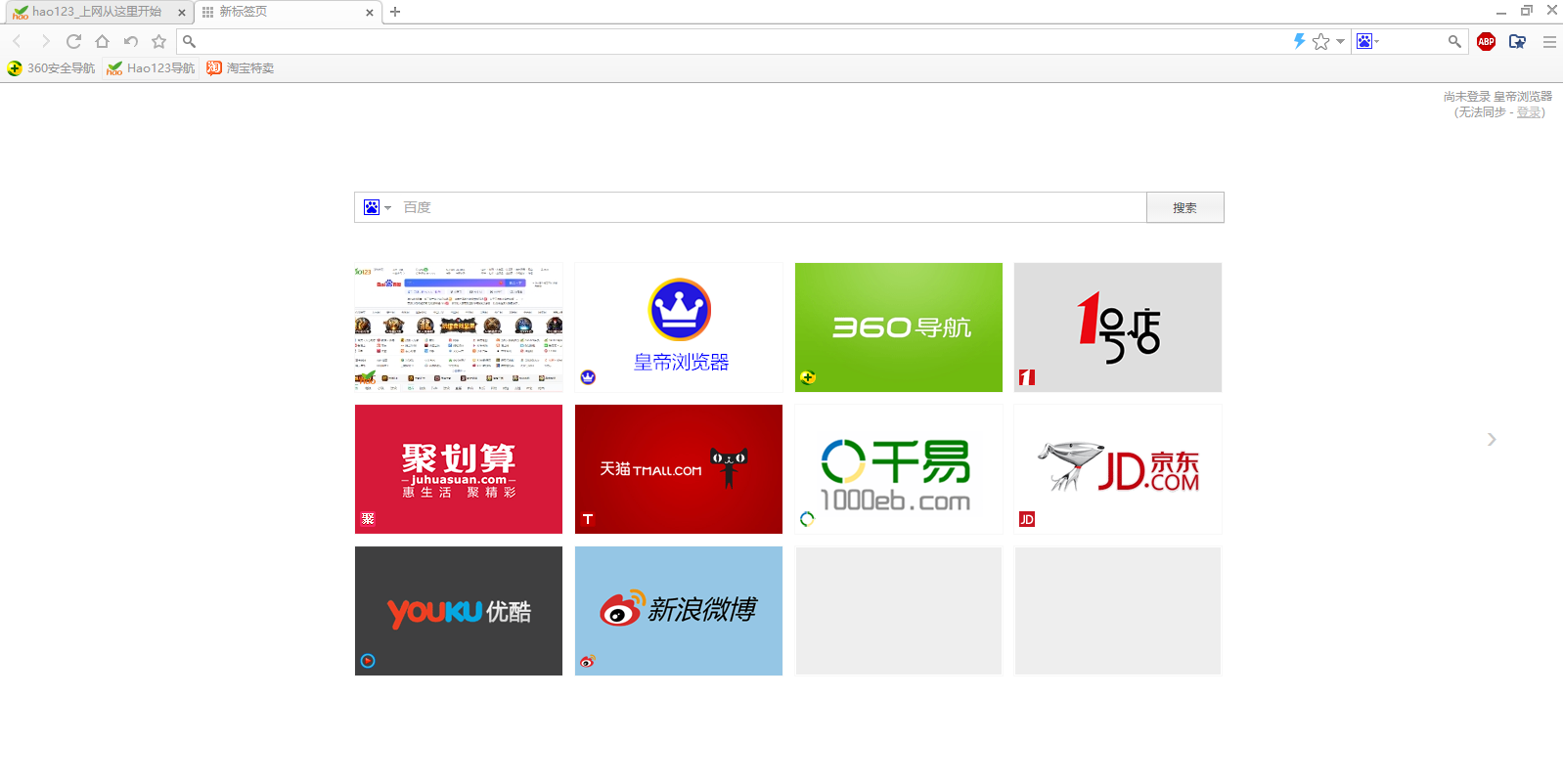Open the 新浪微博 tile

click(x=679, y=611)
